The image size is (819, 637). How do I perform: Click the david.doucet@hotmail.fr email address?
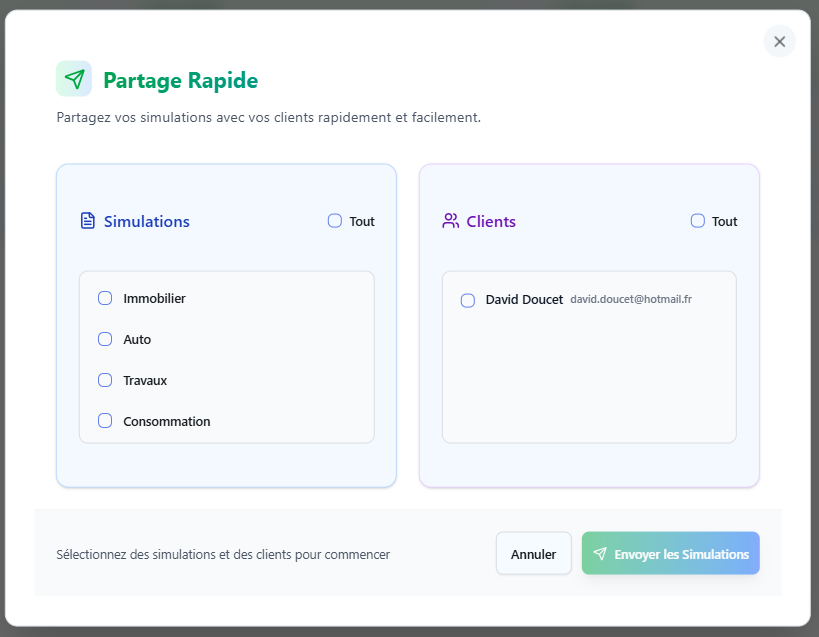pyautogui.click(x=631, y=299)
